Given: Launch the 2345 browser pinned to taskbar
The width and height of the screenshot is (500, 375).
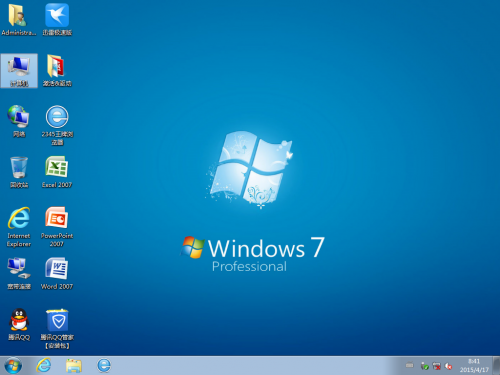Looking at the screenshot, I should click(x=104, y=366).
